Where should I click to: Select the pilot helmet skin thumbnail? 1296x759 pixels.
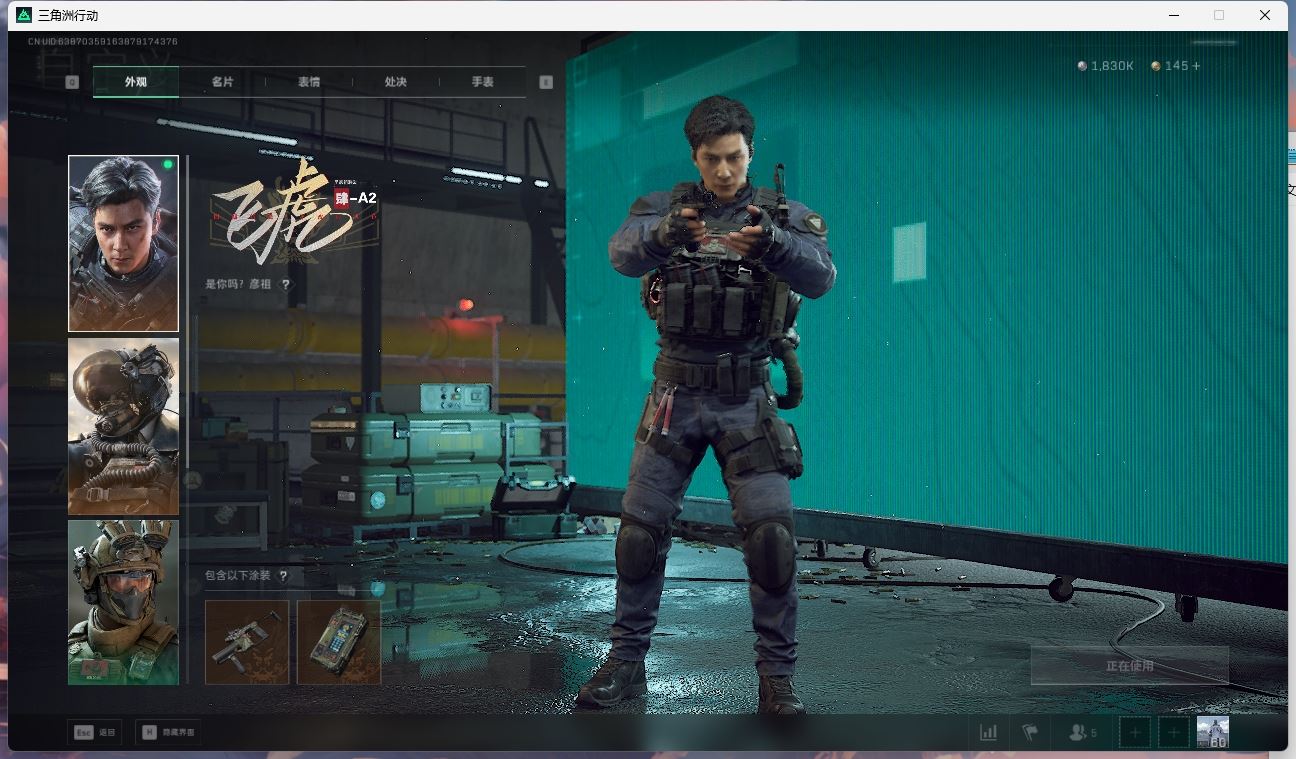point(123,426)
